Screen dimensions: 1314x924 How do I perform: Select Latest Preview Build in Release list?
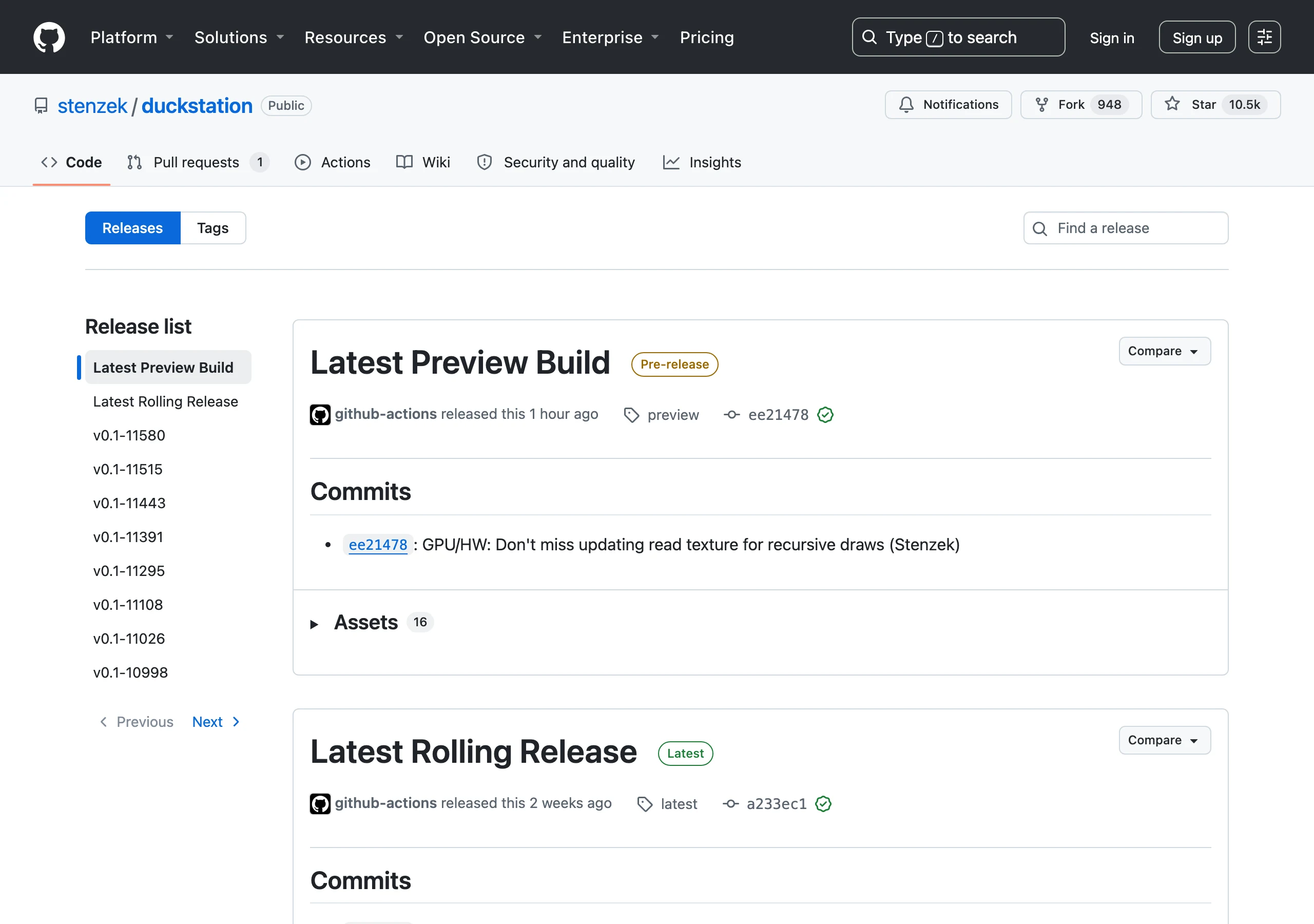pos(168,367)
